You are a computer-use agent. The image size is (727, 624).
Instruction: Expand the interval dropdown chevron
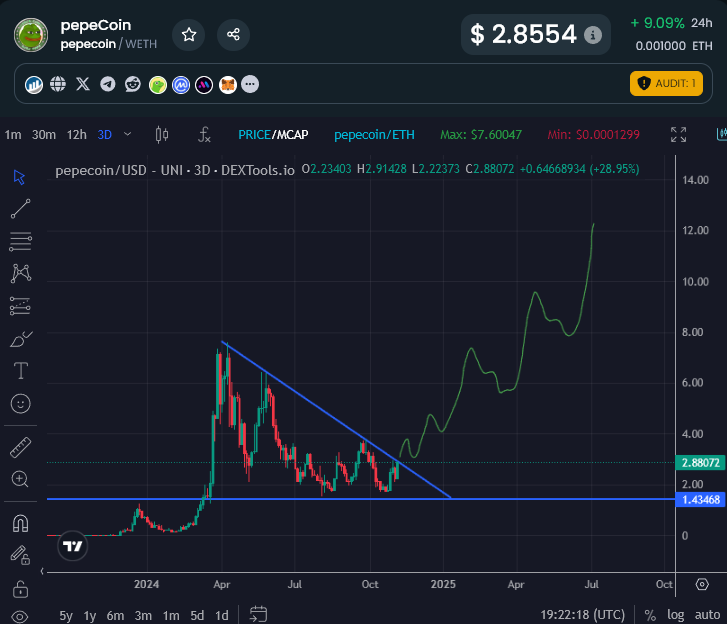pos(128,134)
